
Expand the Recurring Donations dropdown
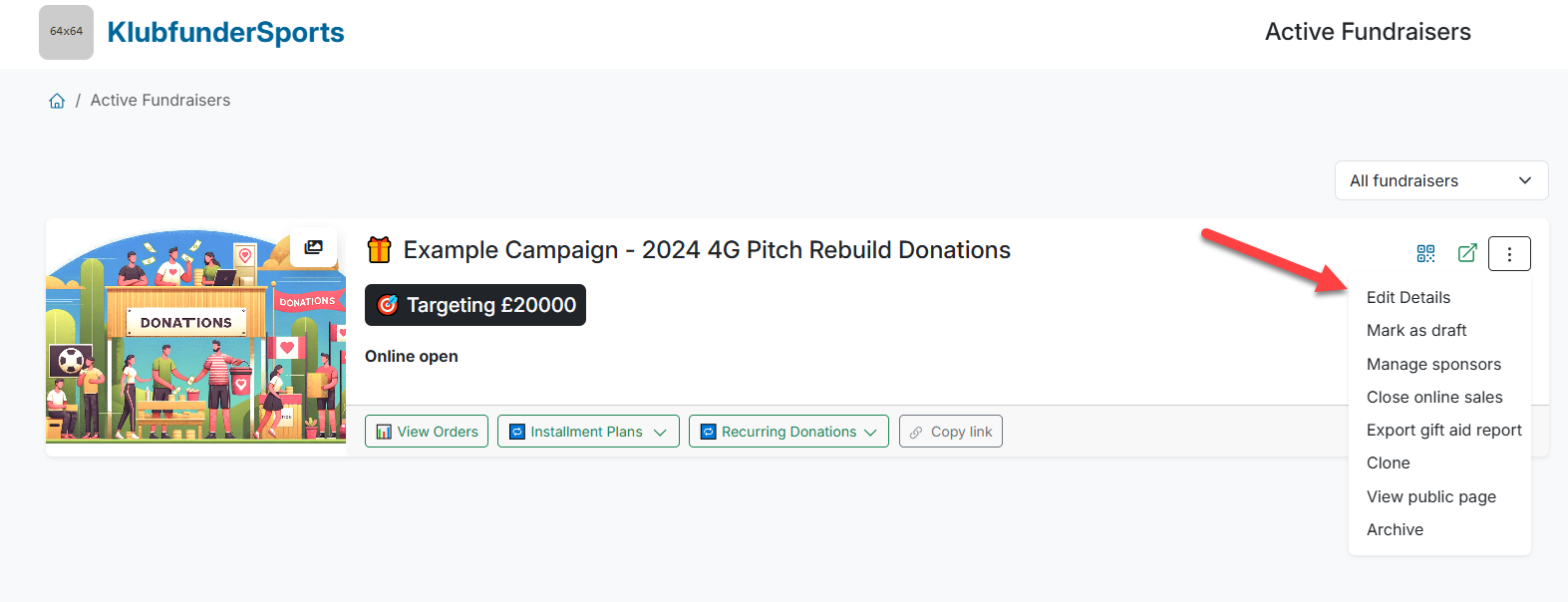point(788,432)
